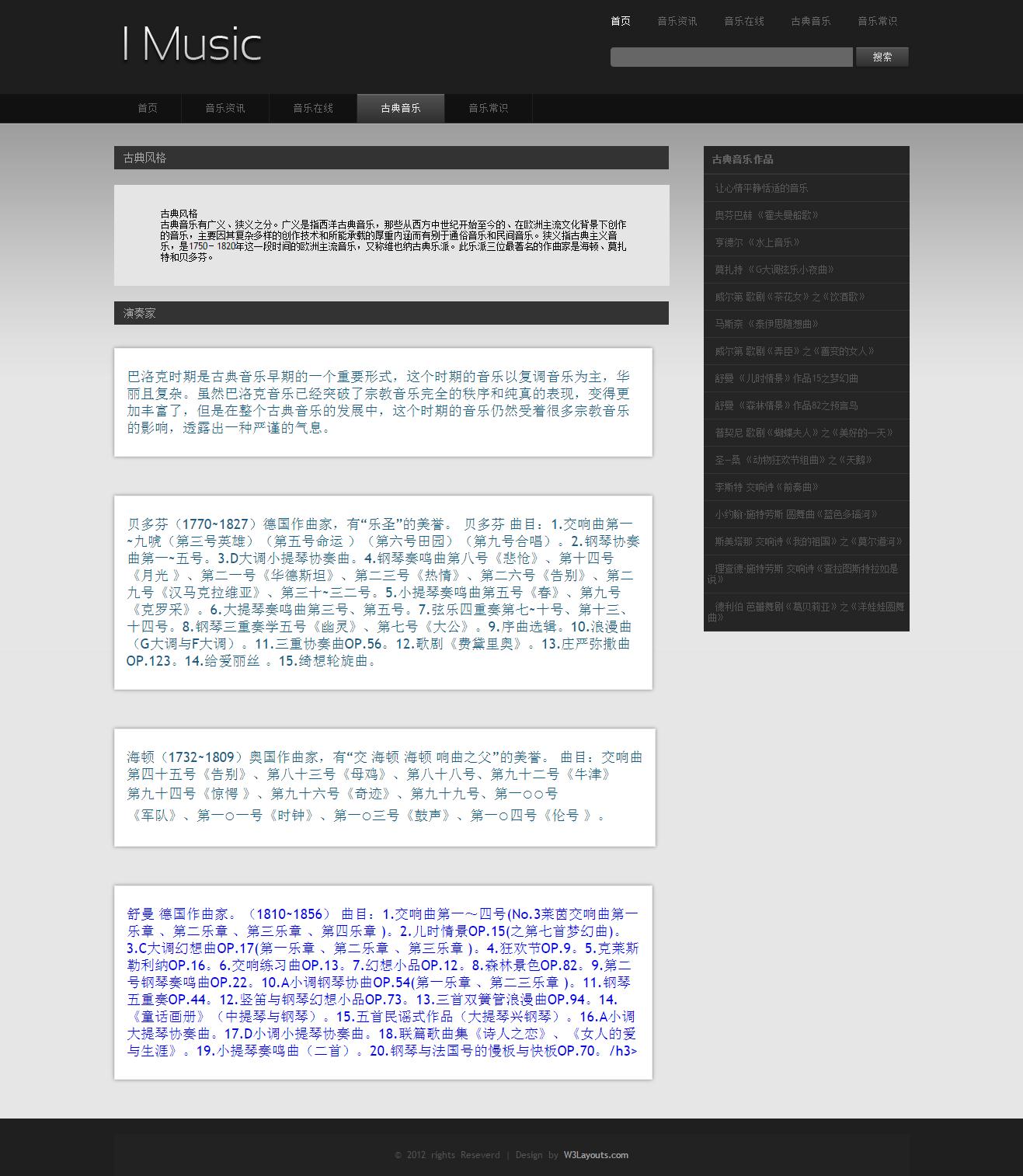Open 小约翰·施特劳斯 圆舞曲《蓝色多瑙河》
Screen dimensions: 1023x1176
pos(796,514)
